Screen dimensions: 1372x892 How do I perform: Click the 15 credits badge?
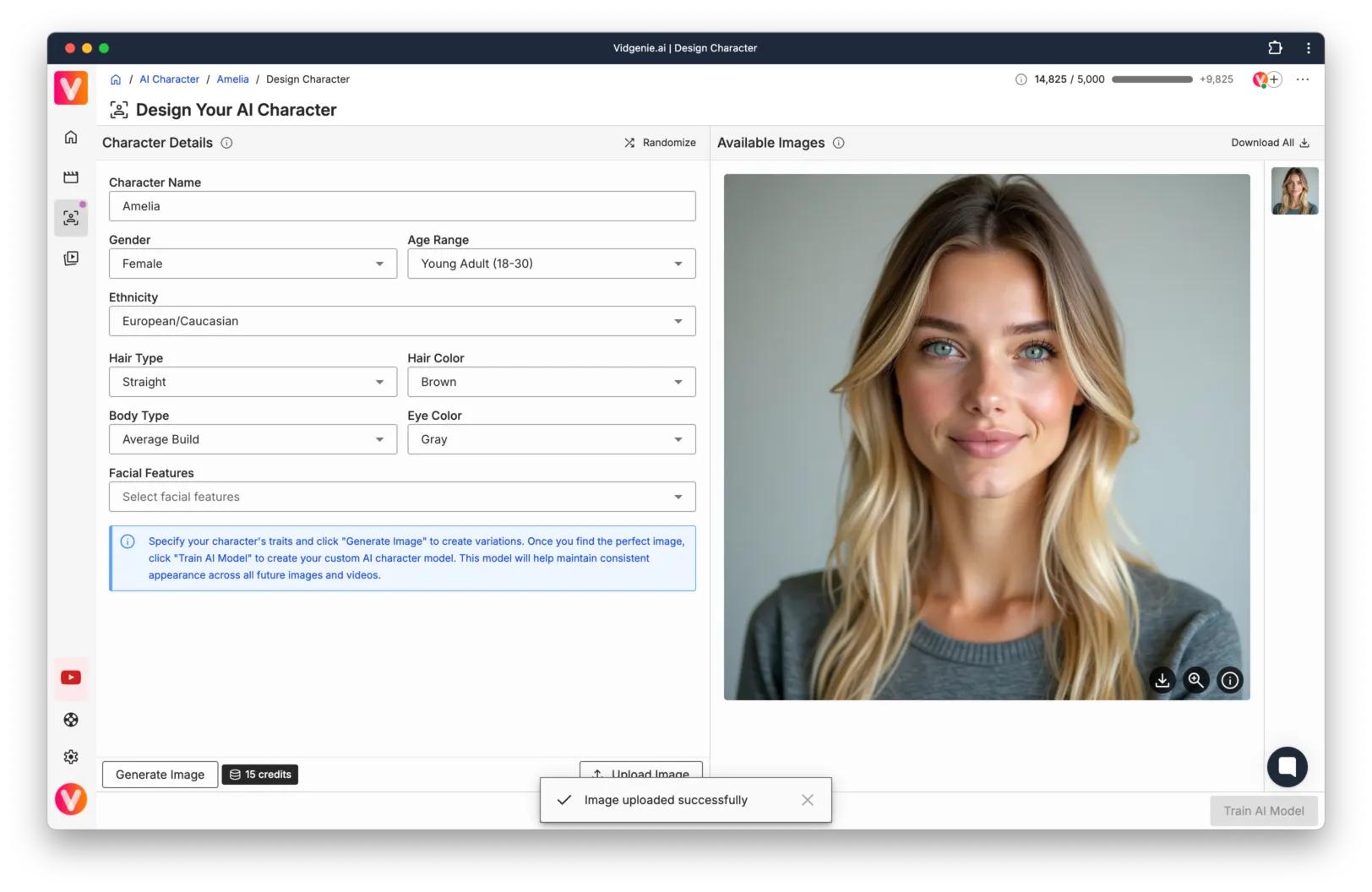pyautogui.click(x=259, y=775)
